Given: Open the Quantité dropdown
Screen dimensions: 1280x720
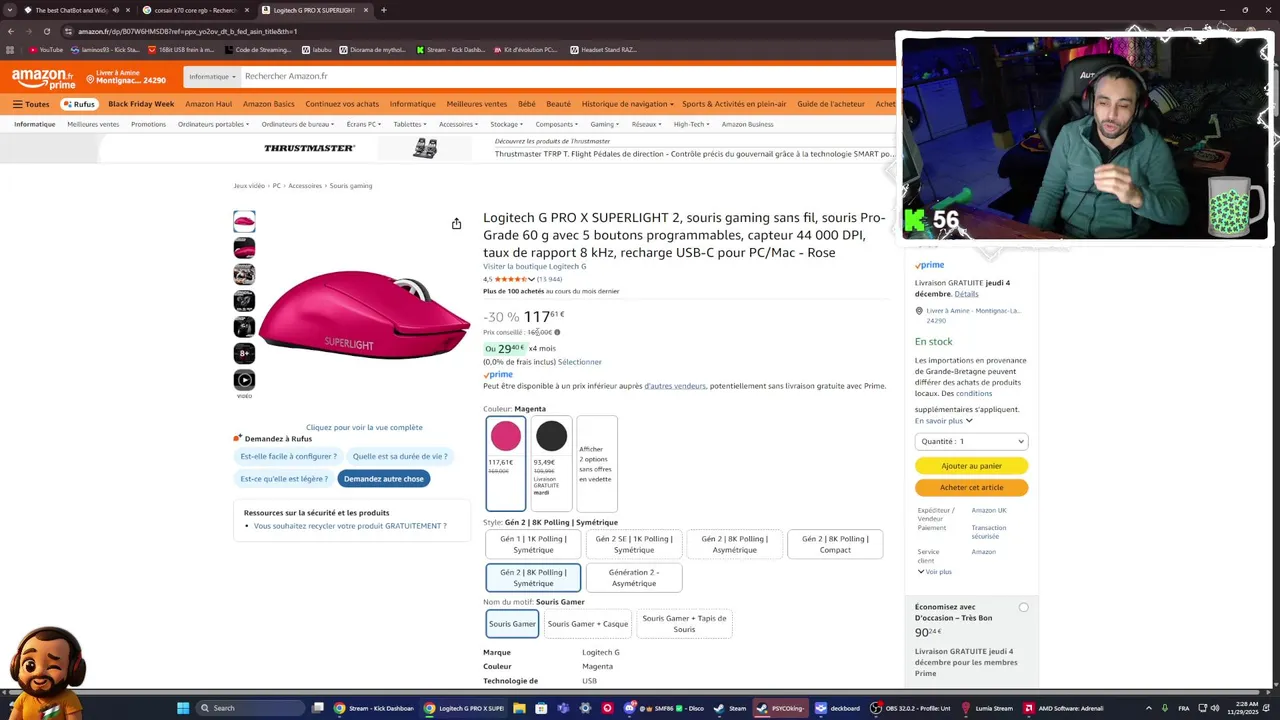Looking at the screenshot, I should 971,441.
